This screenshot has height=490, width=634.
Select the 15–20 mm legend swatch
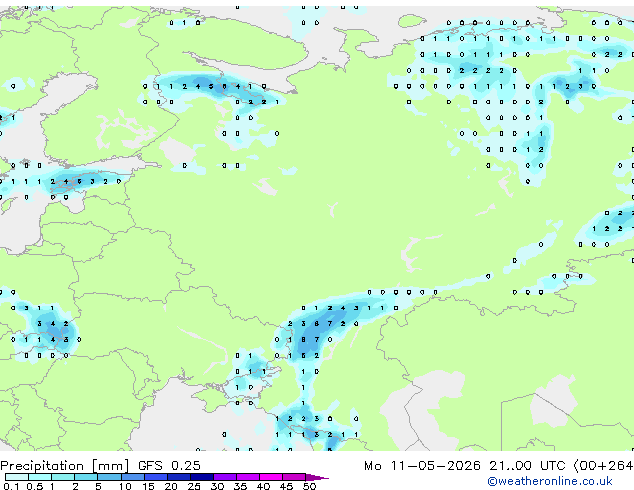tap(156, 477)
